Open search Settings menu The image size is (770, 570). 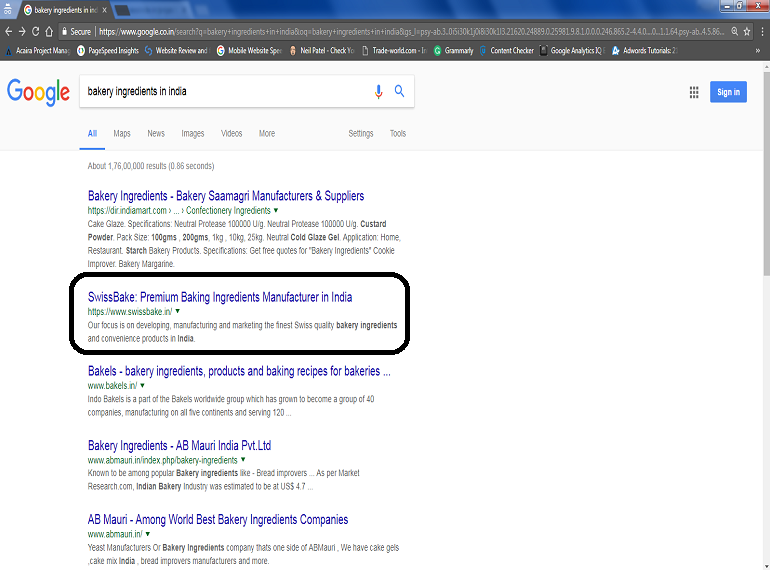[x=361, y=134]
